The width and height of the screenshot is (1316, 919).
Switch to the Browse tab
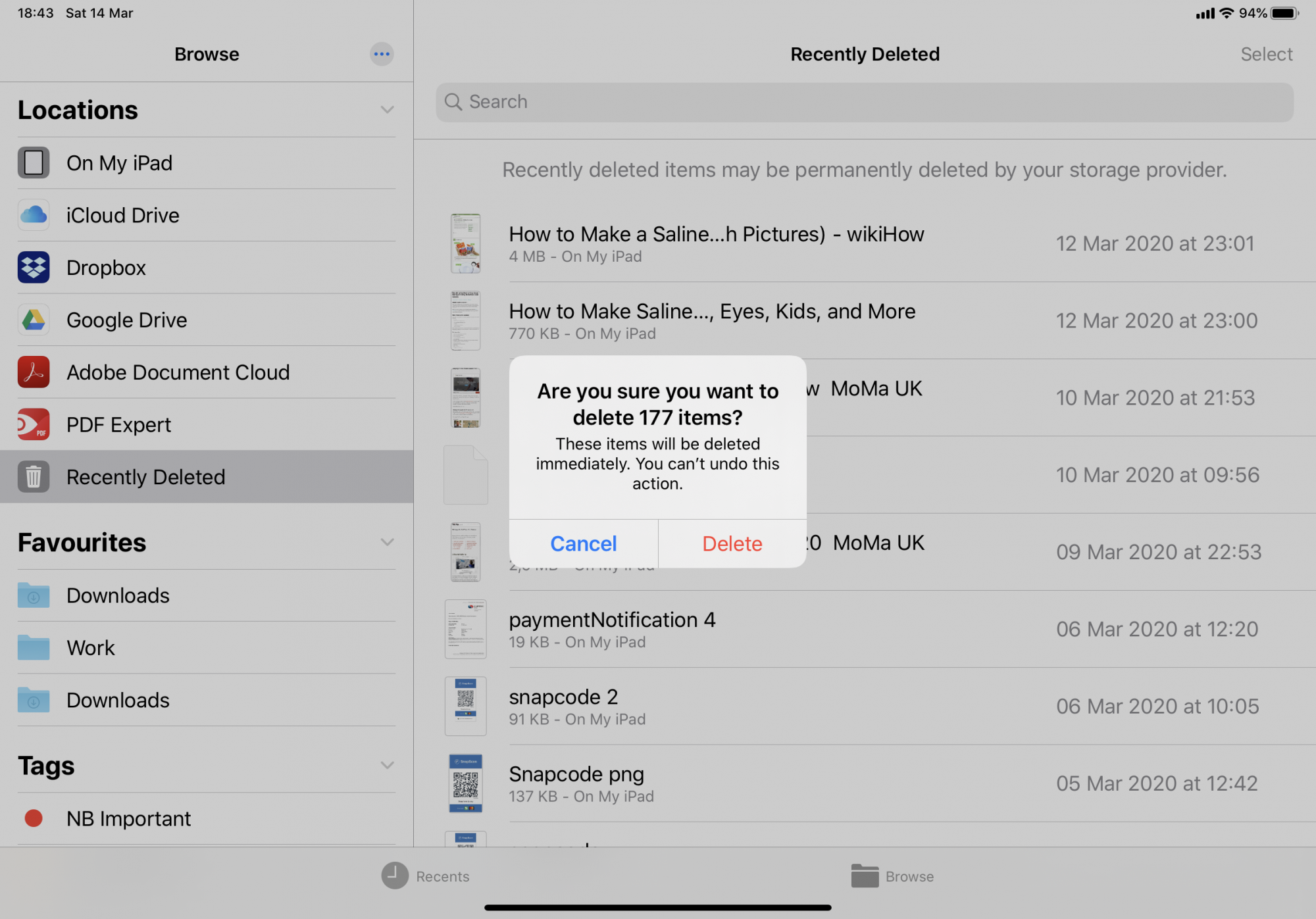pos(892,876)
